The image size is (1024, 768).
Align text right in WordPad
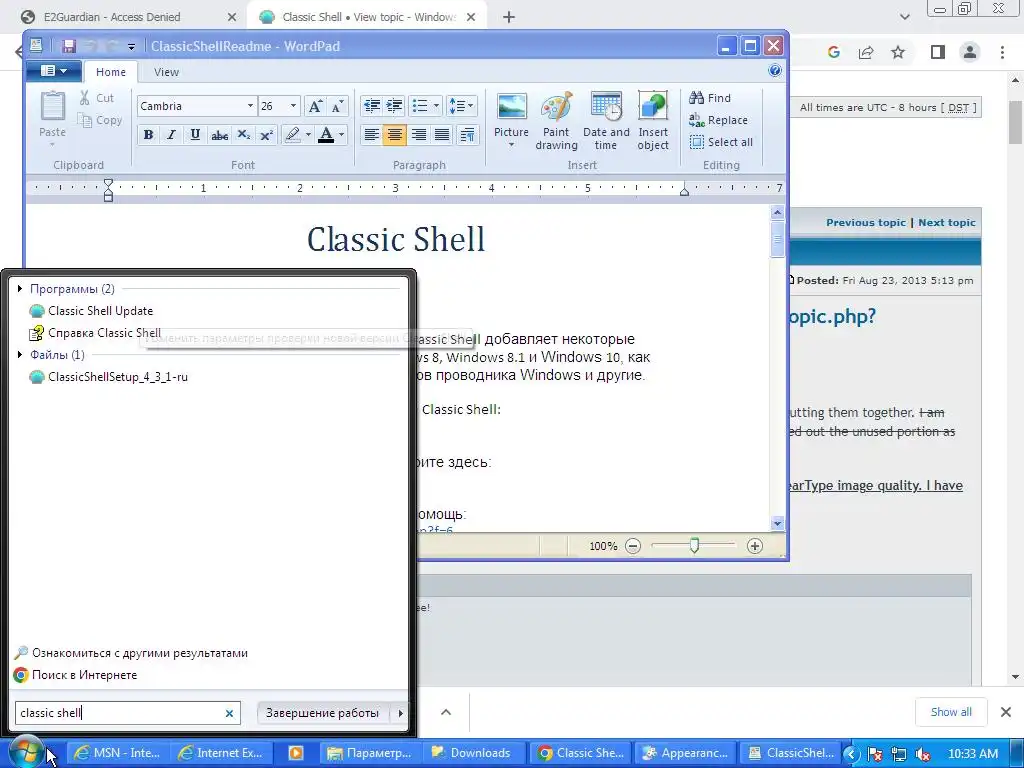click(x=419, y=135)
